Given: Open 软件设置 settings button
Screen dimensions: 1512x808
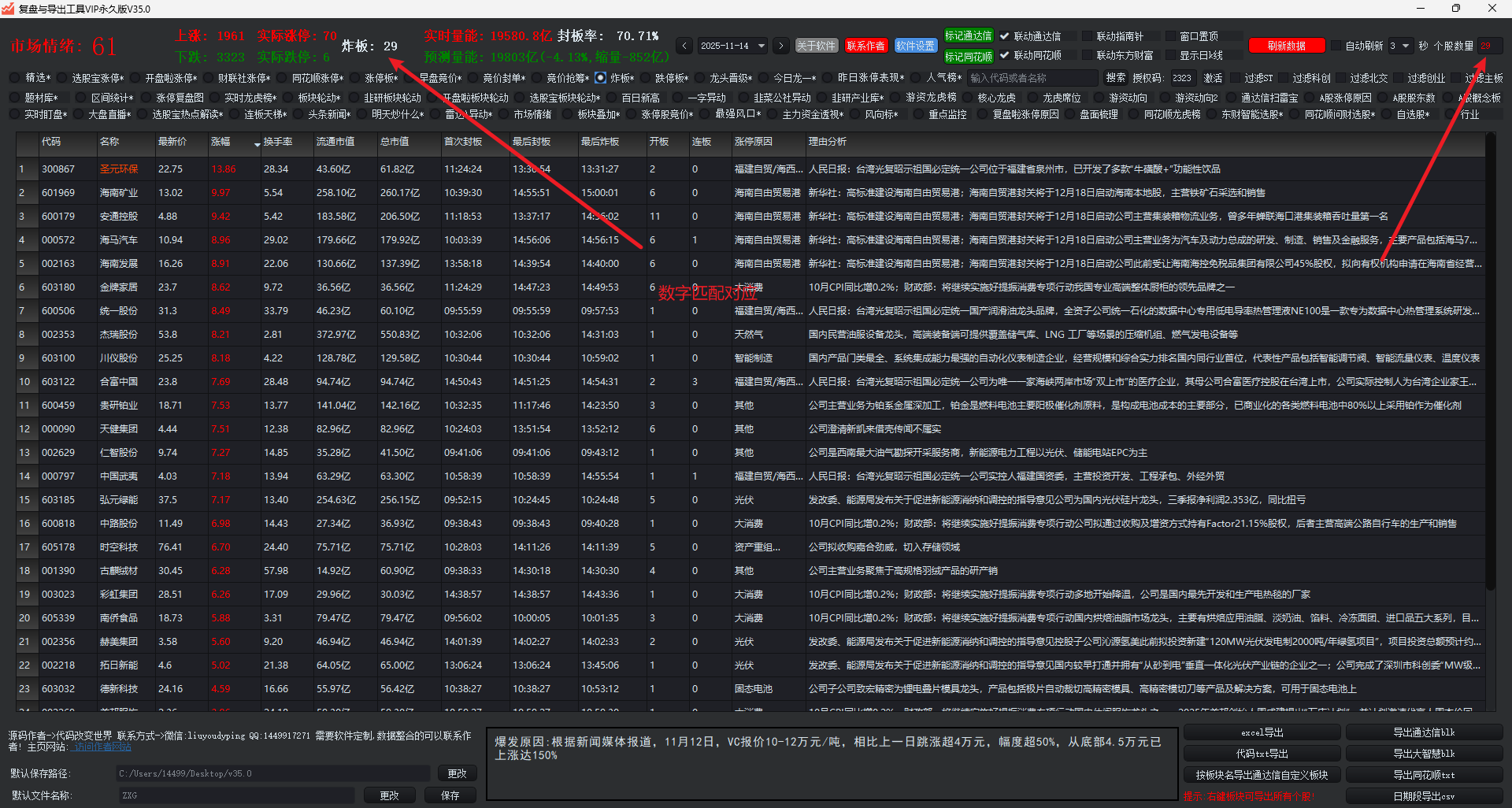Looking at the screenshot, I should tap(915, 46).
